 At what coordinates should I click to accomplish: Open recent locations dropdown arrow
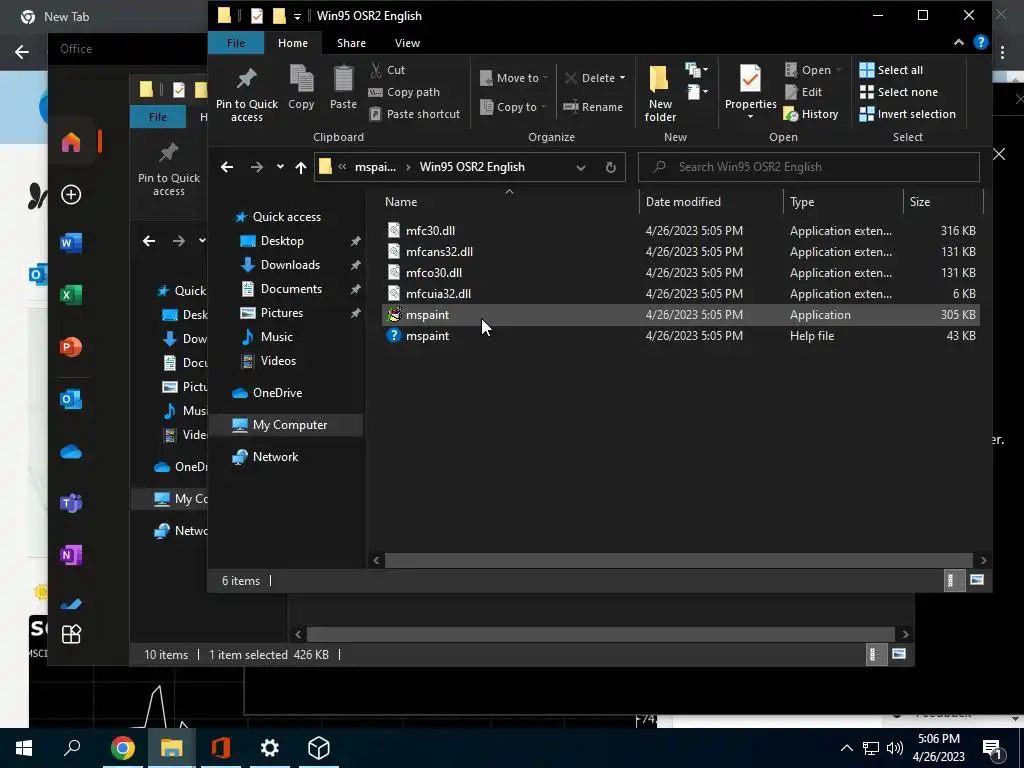pos(280,167)
